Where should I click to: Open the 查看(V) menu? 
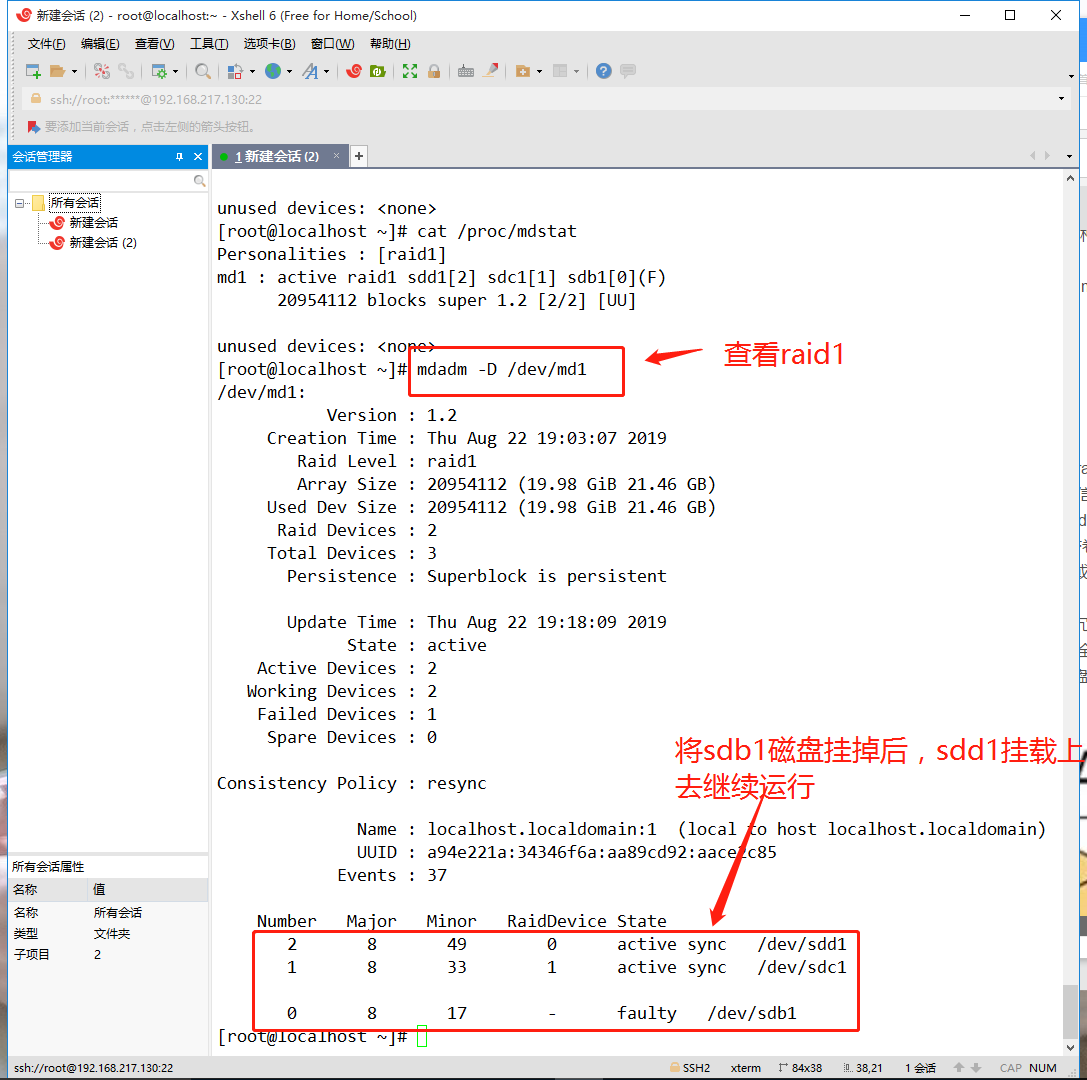click(x=154, y=44)
